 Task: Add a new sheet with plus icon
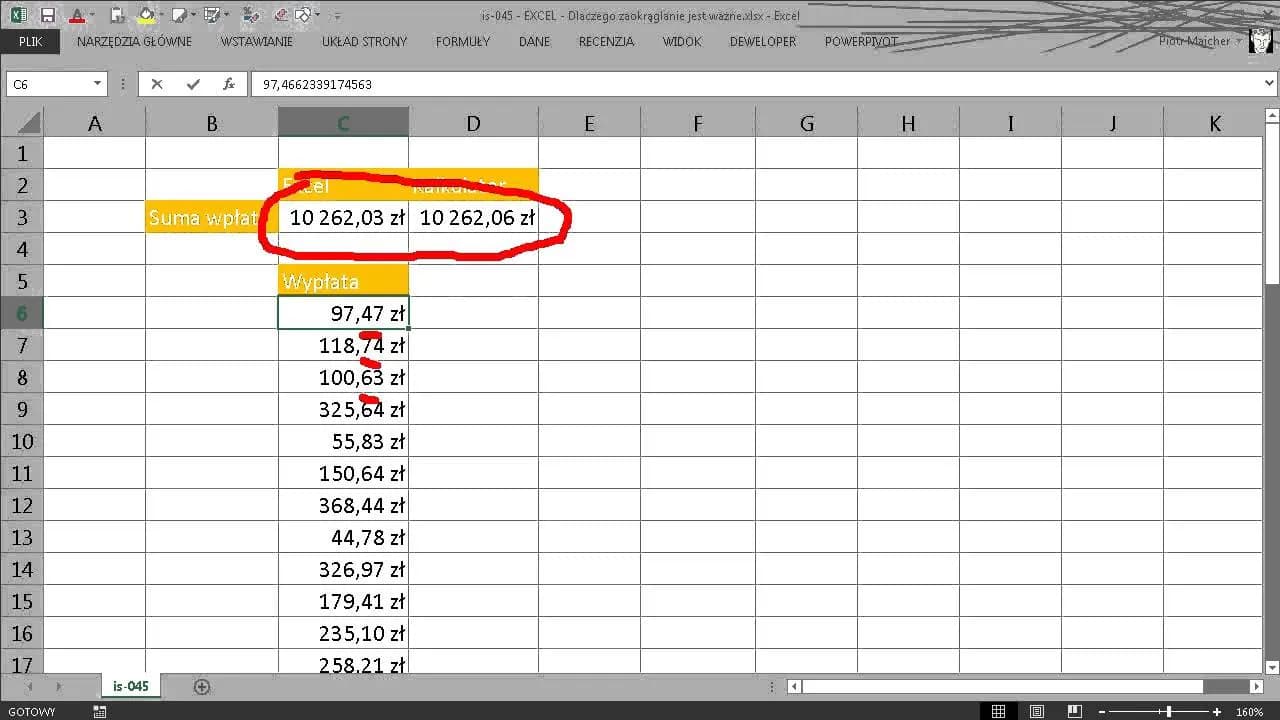point(202,687)
